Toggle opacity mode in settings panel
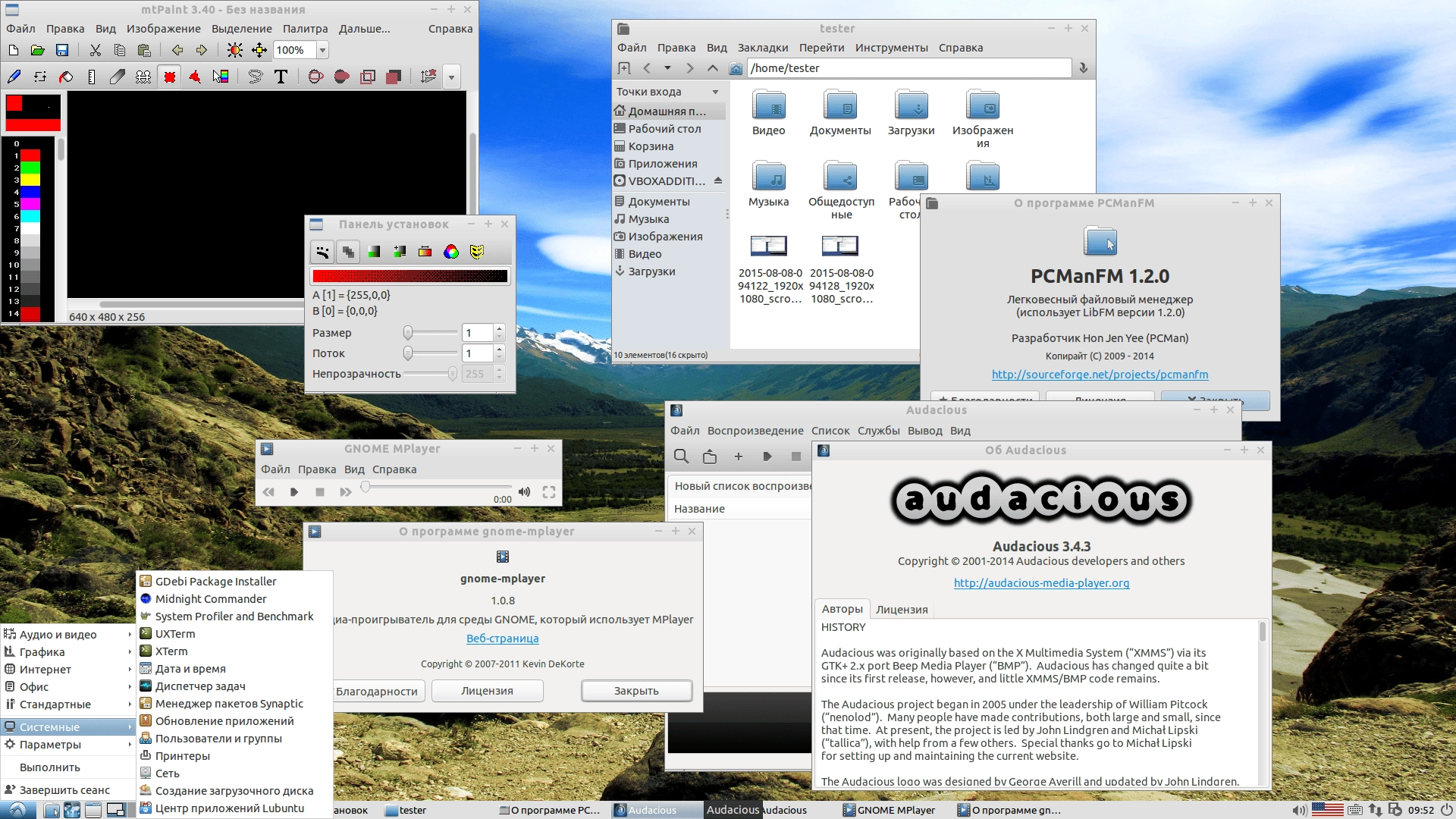 tap(348, 252)
